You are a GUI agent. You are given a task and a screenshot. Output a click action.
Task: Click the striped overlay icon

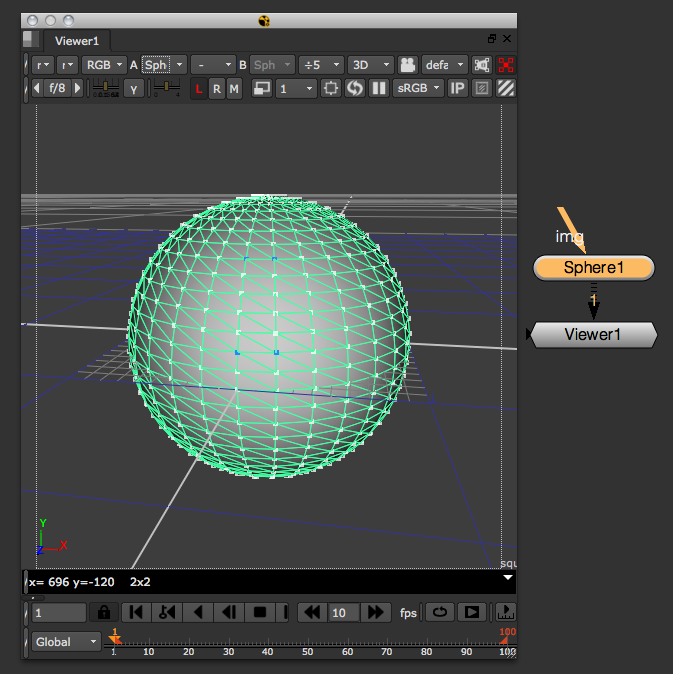coord(506,89)
